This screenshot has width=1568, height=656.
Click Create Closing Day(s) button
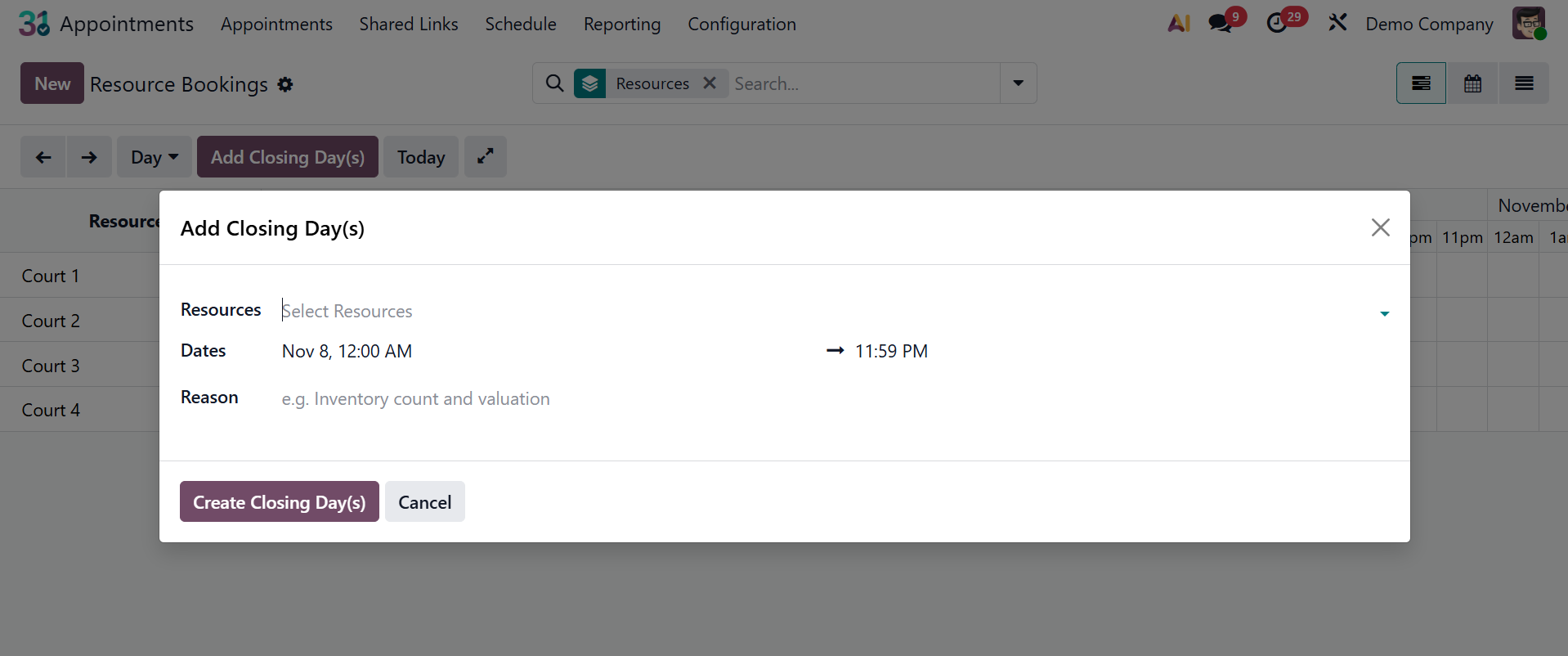tap(280, 502)
